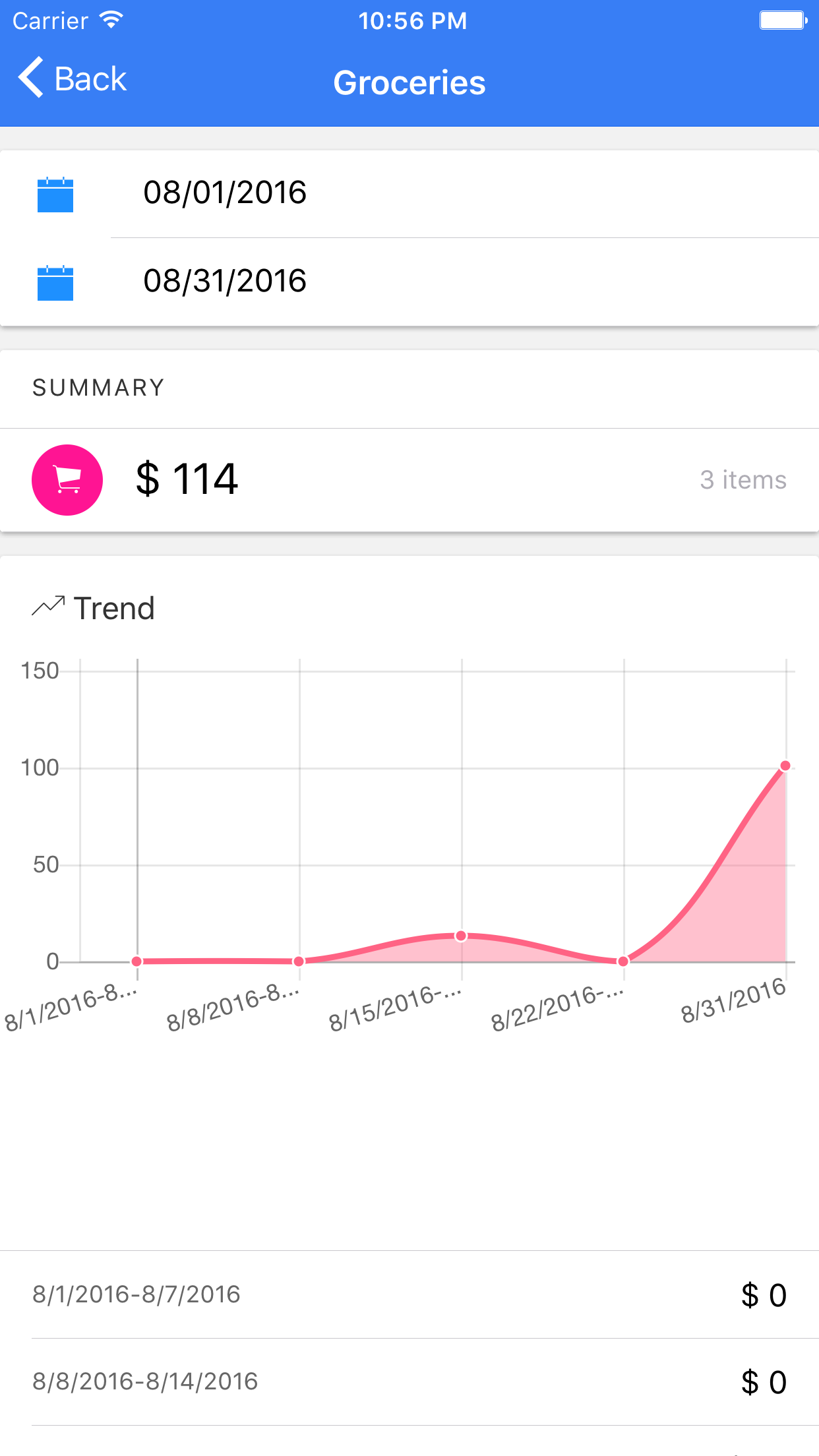Tap the back chevron arrow icon

[x=31, y=78]
